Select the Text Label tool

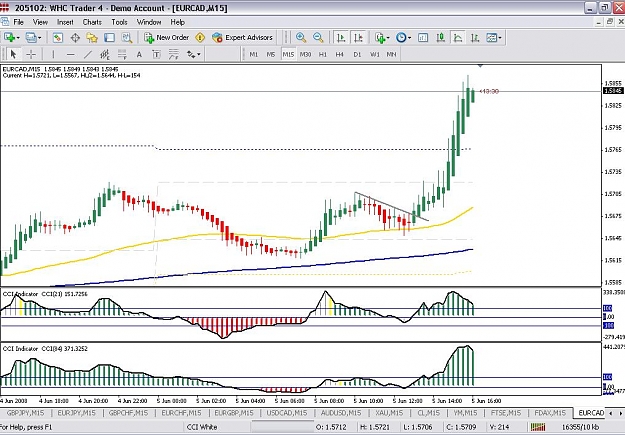click(156, 54)
